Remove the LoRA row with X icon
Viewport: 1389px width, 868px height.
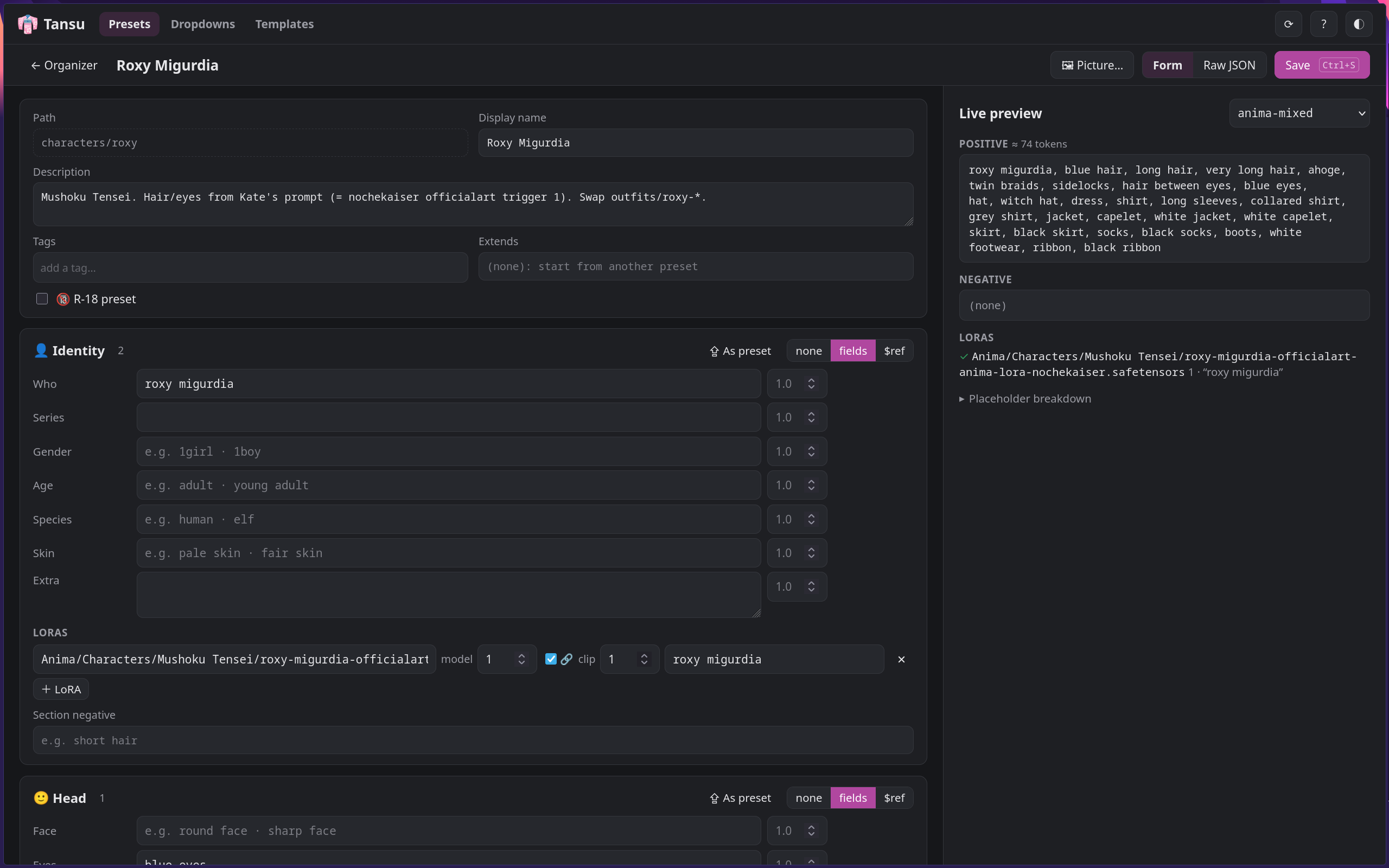click(x=901, y=659)
